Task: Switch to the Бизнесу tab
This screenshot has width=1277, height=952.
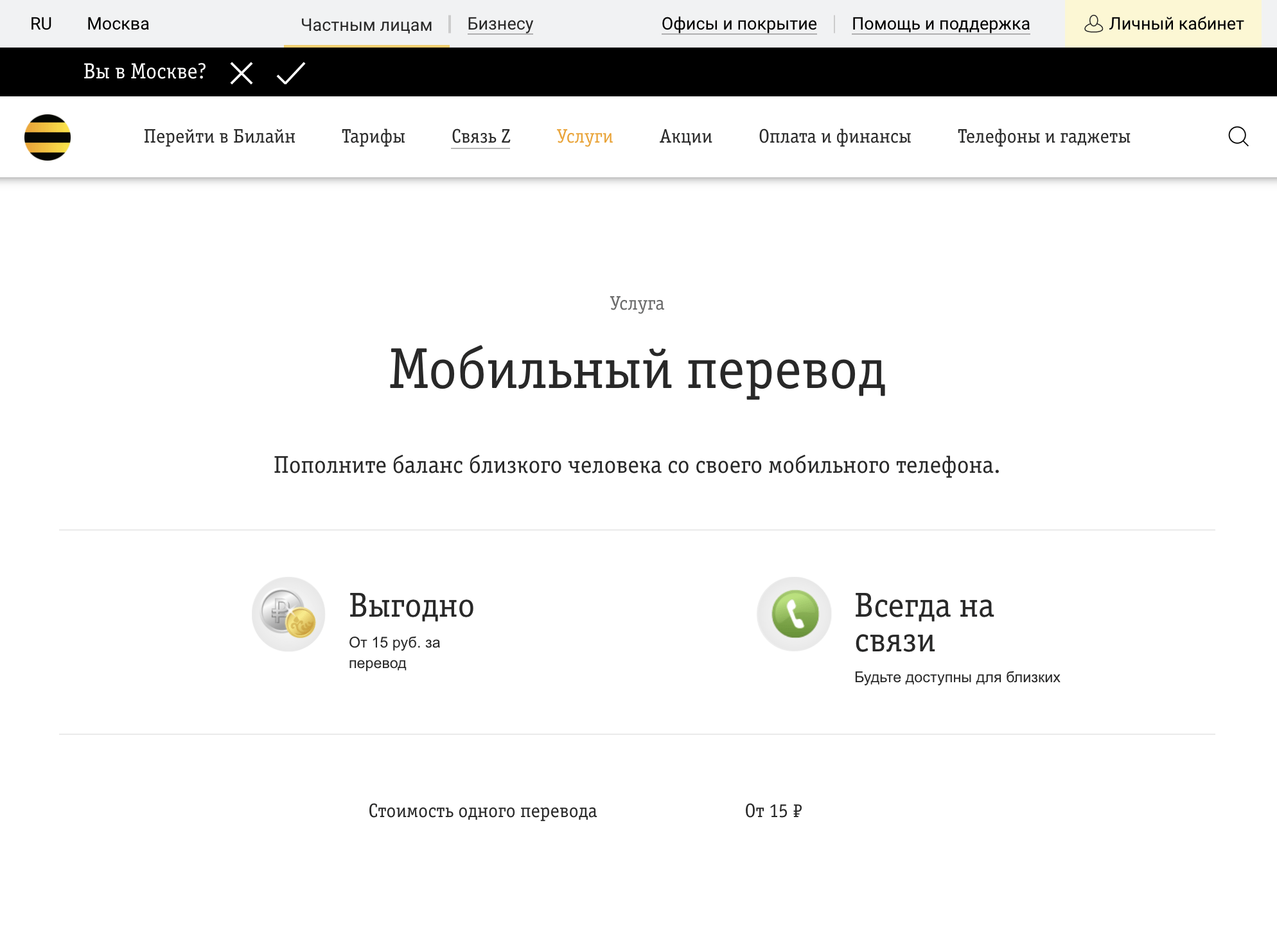Action: pyautogui.click(x=500, y=24)
